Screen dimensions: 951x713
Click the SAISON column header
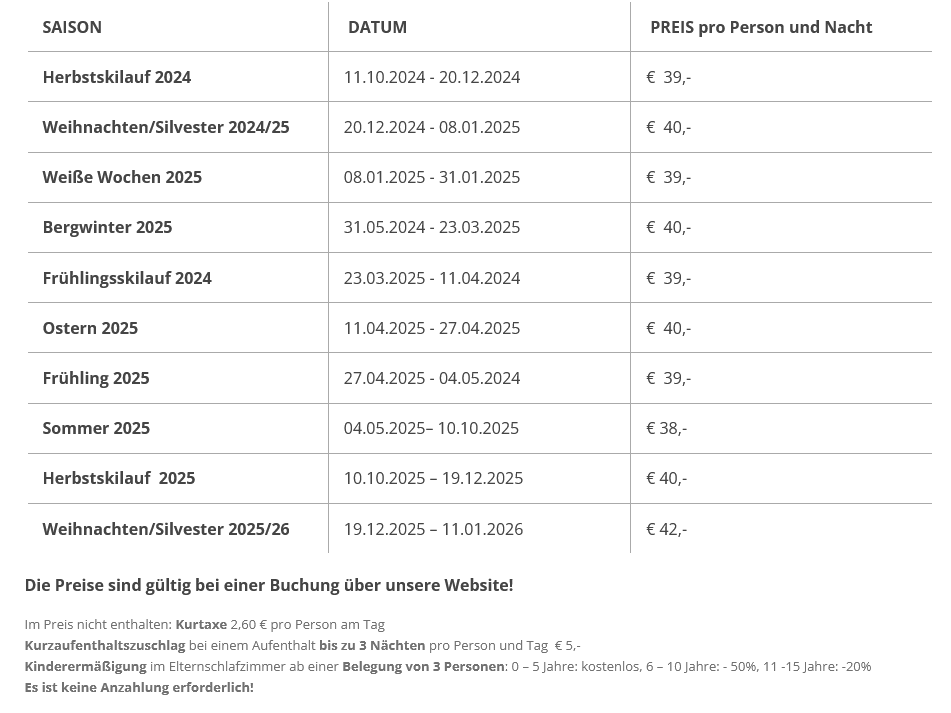point(72,27)
